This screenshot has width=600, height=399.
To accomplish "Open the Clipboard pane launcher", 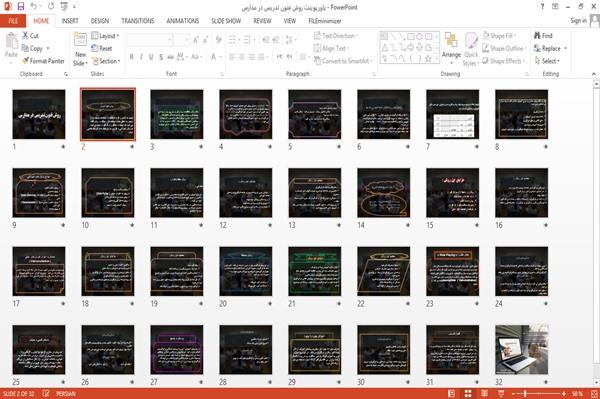I will [x=66, y=74].
